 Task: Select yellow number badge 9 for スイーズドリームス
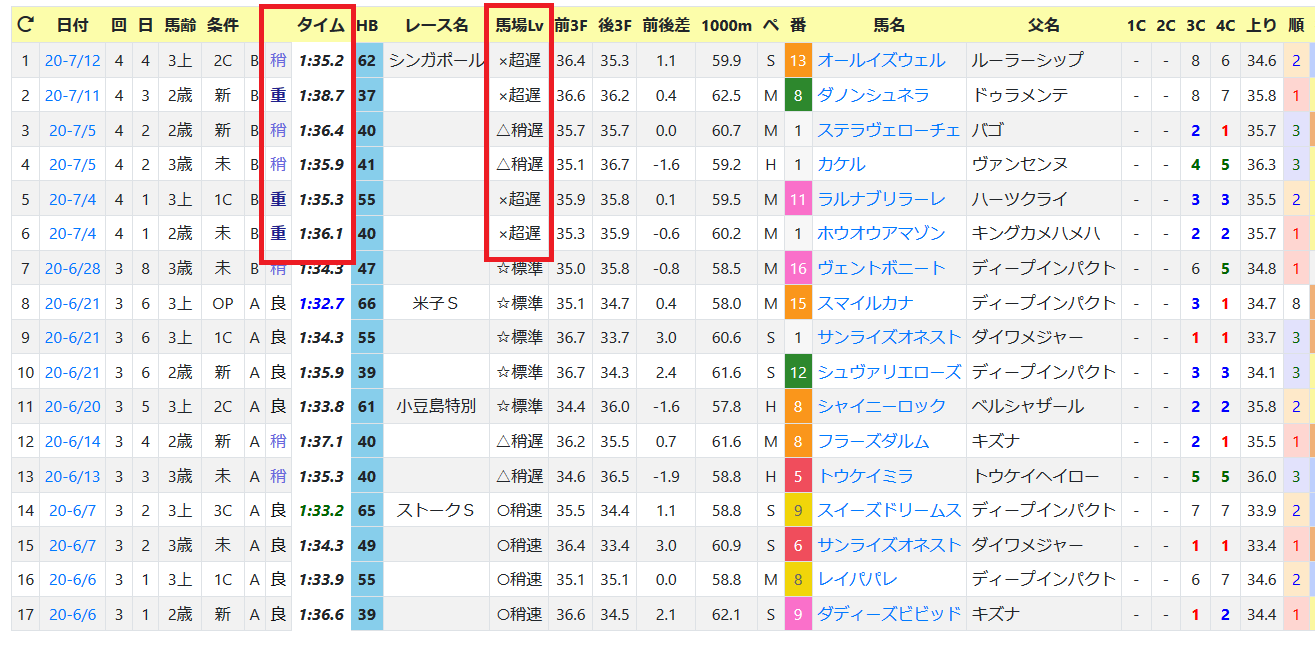(798, 511)
